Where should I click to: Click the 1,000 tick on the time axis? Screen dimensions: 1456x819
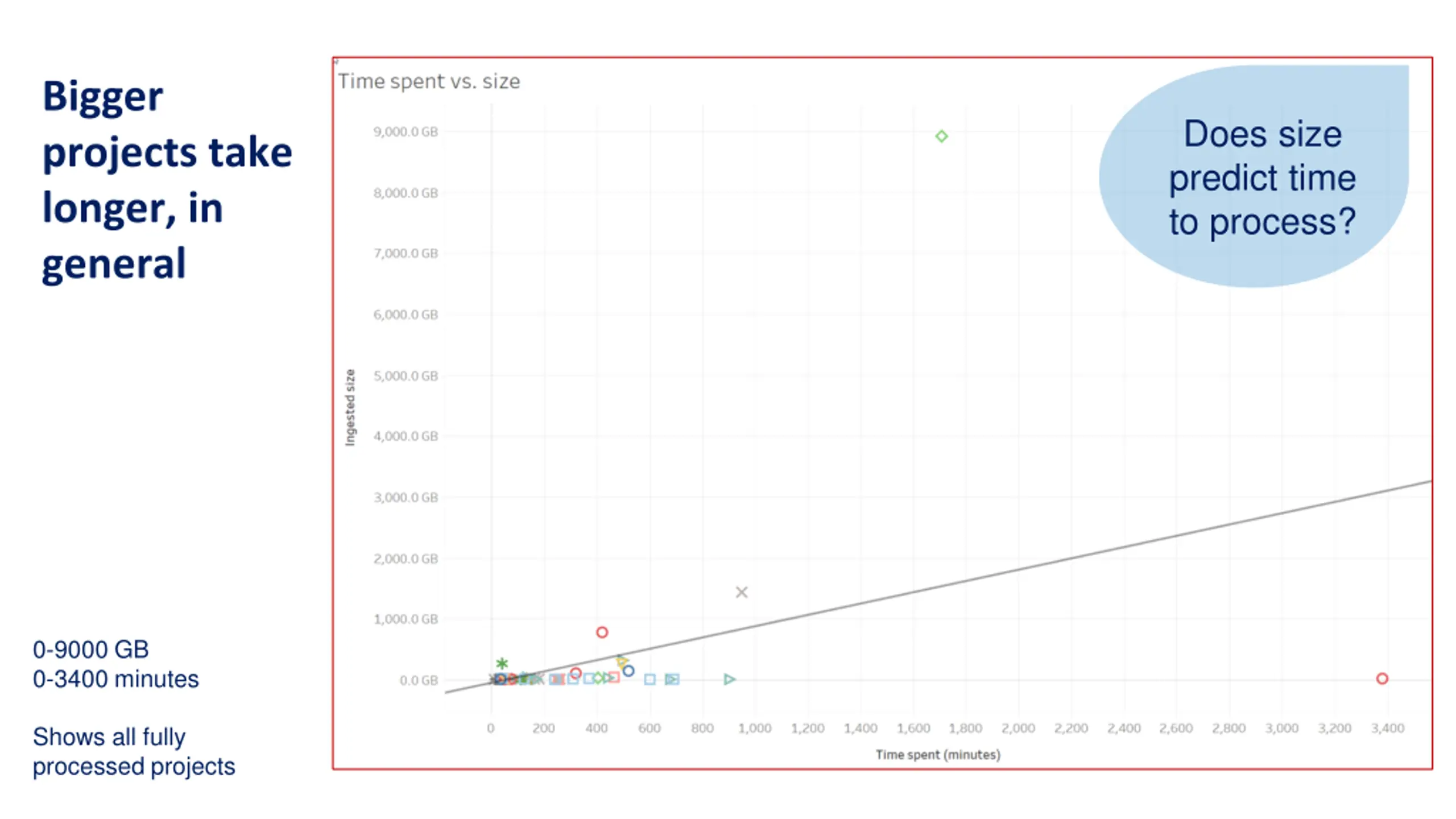755,728
